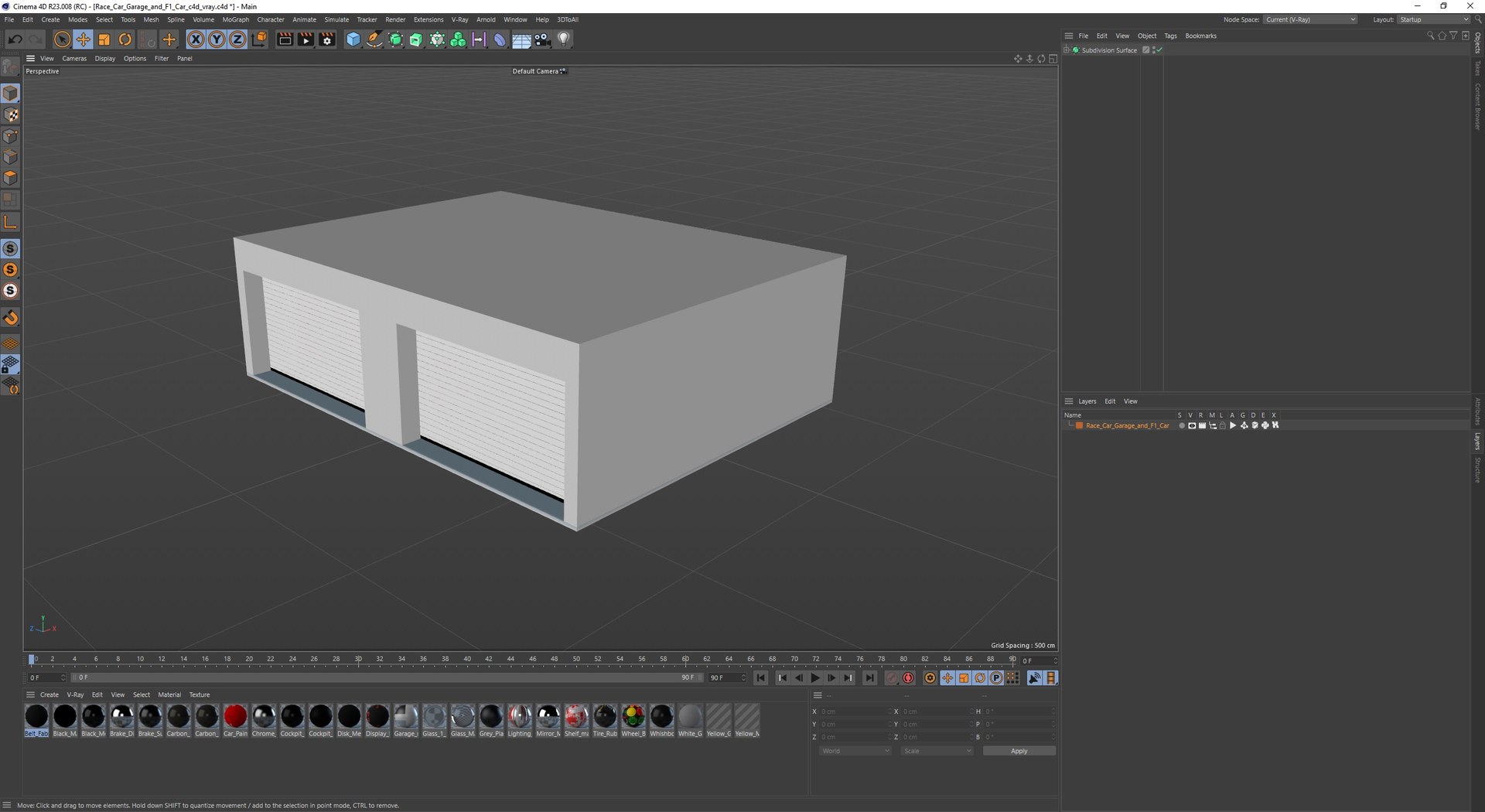
Task: Go to end of animation
Action: coord(869,678)
